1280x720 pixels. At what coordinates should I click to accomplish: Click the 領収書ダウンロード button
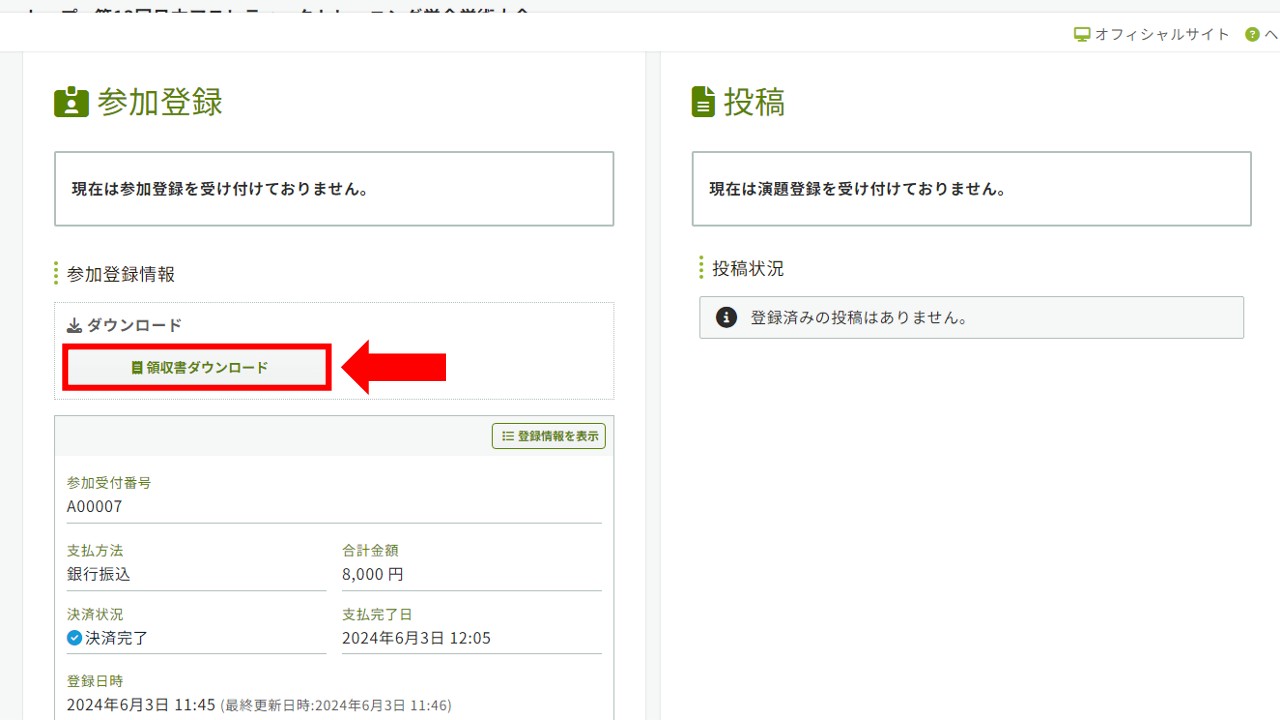click(197, 368)
